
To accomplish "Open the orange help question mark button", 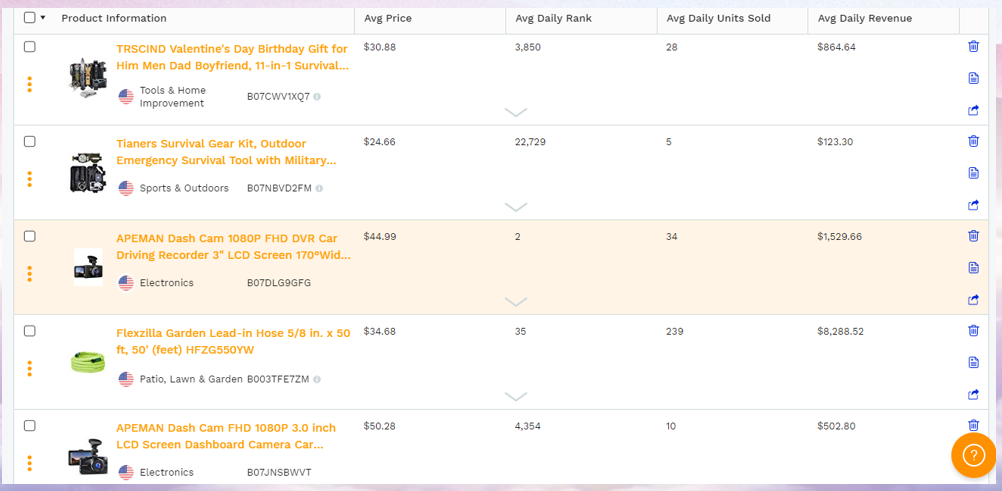I will point(973,455).
